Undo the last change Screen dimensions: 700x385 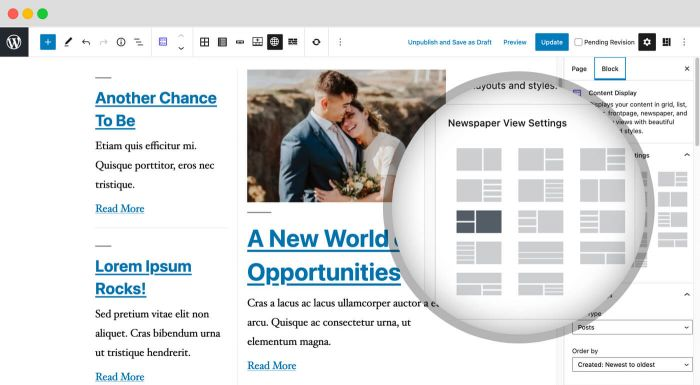pos(86,42)
